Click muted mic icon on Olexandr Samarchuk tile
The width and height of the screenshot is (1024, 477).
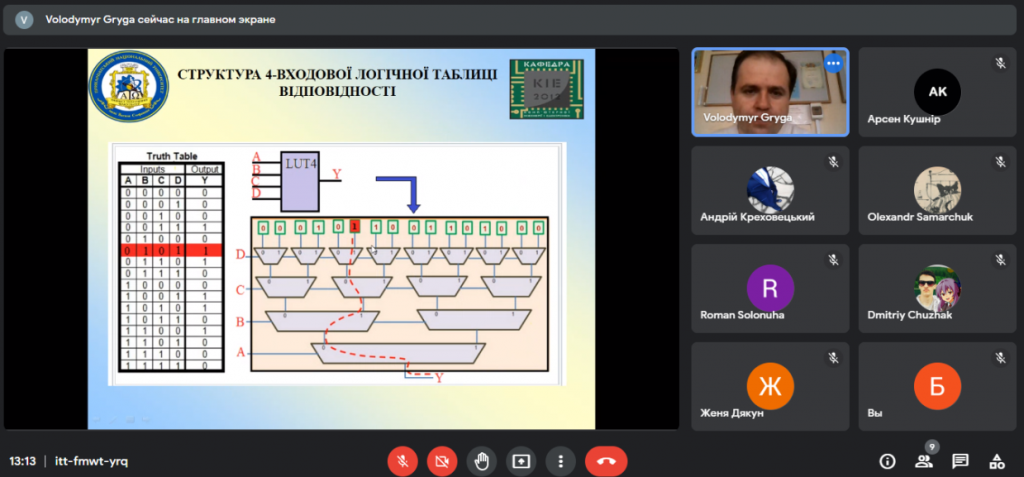[1000, 161]
